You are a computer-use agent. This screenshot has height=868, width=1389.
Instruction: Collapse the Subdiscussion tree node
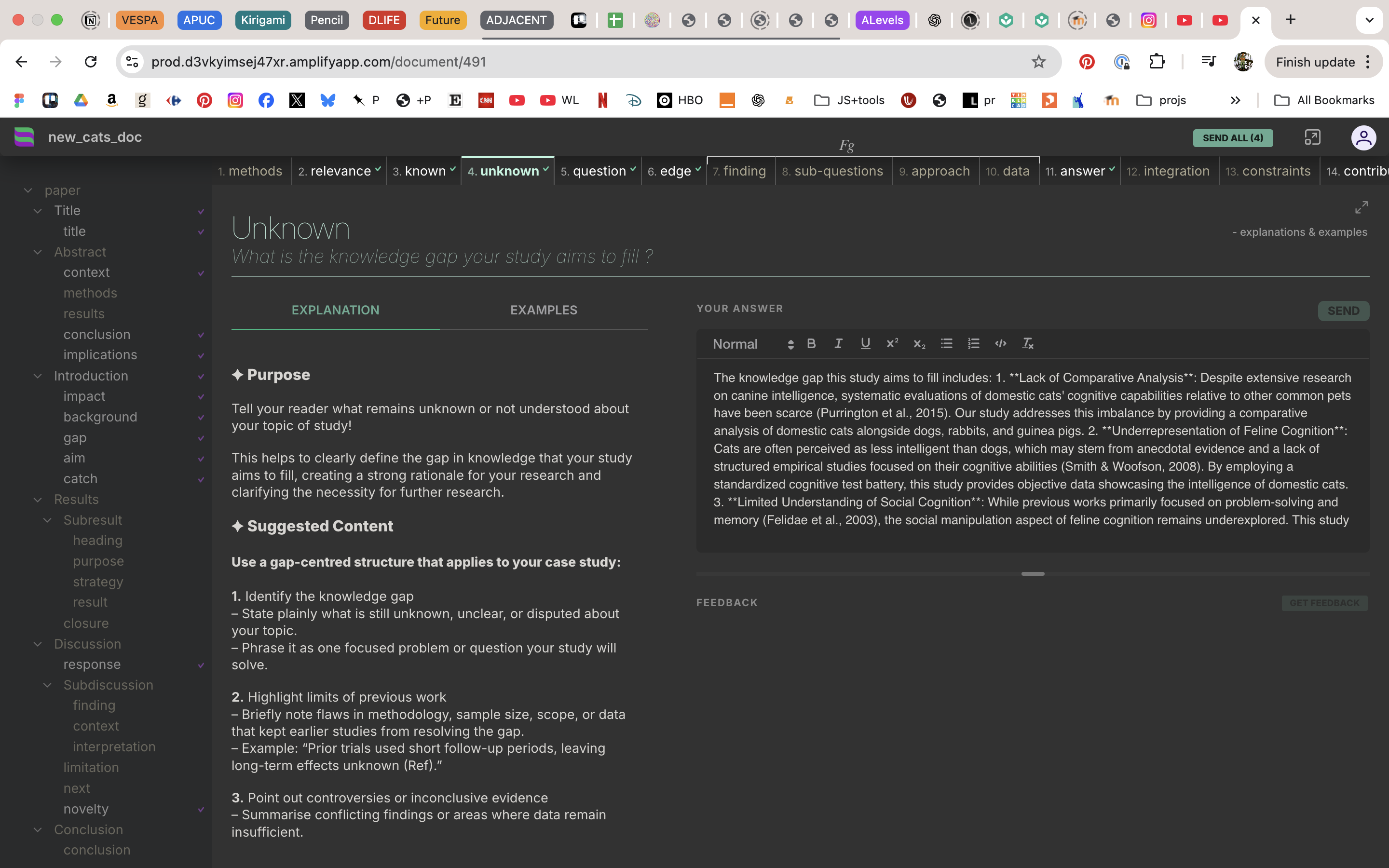pyautogui.click(x=48, y=685)
